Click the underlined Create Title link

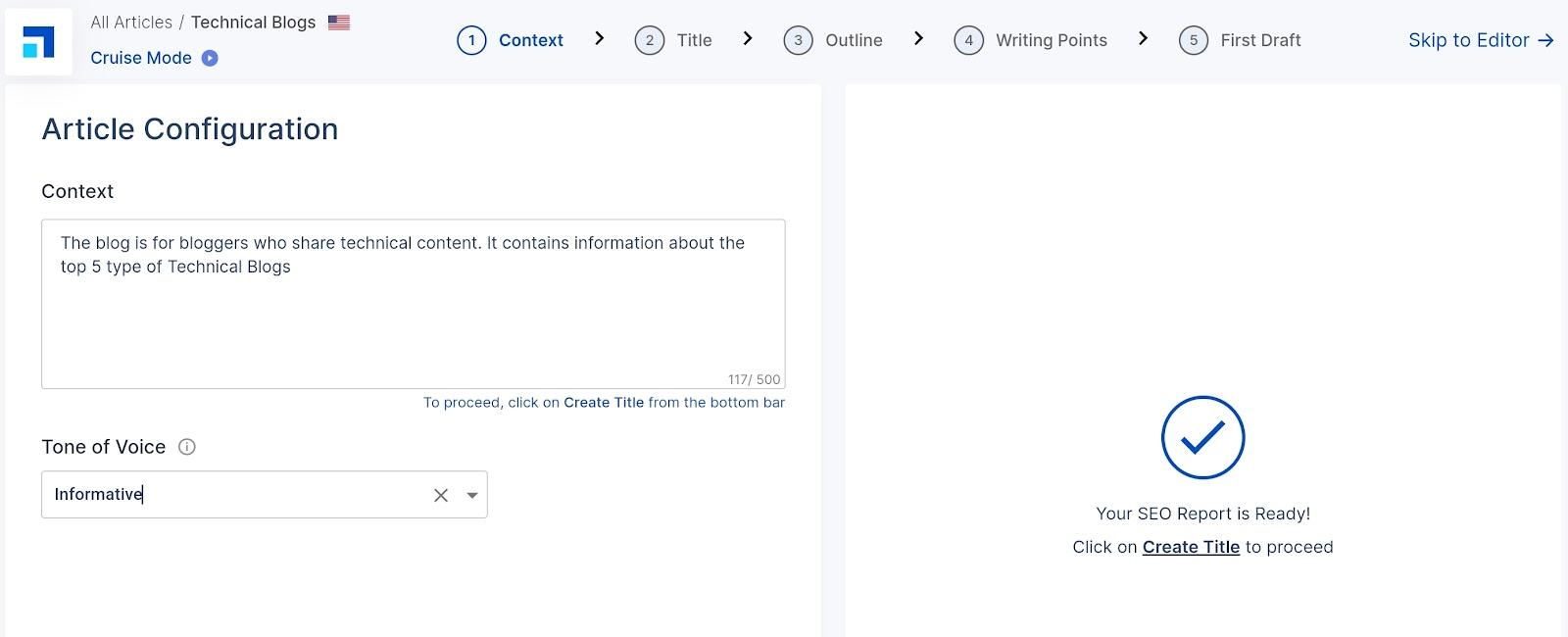[1191, 547]
